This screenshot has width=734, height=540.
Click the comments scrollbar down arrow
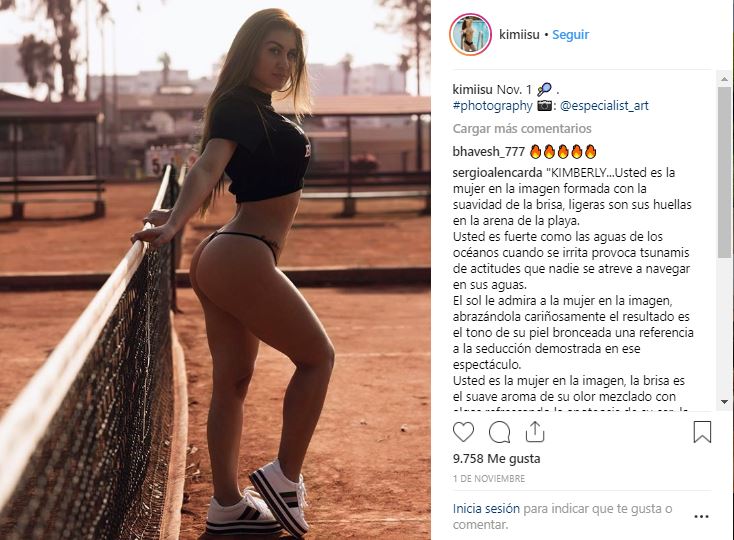pos(724,402)
